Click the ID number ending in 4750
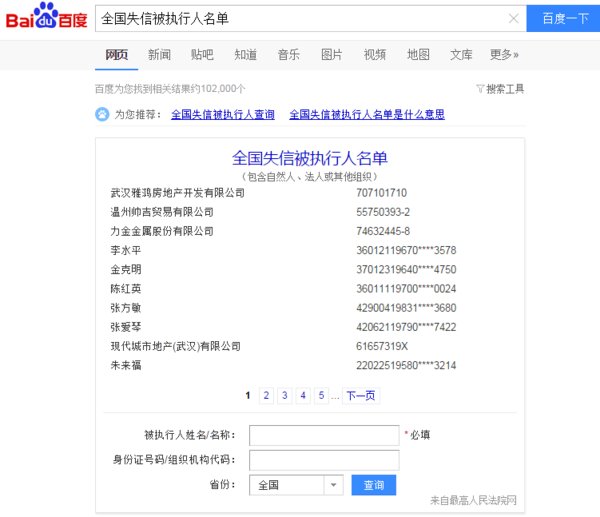 point(406,269)
